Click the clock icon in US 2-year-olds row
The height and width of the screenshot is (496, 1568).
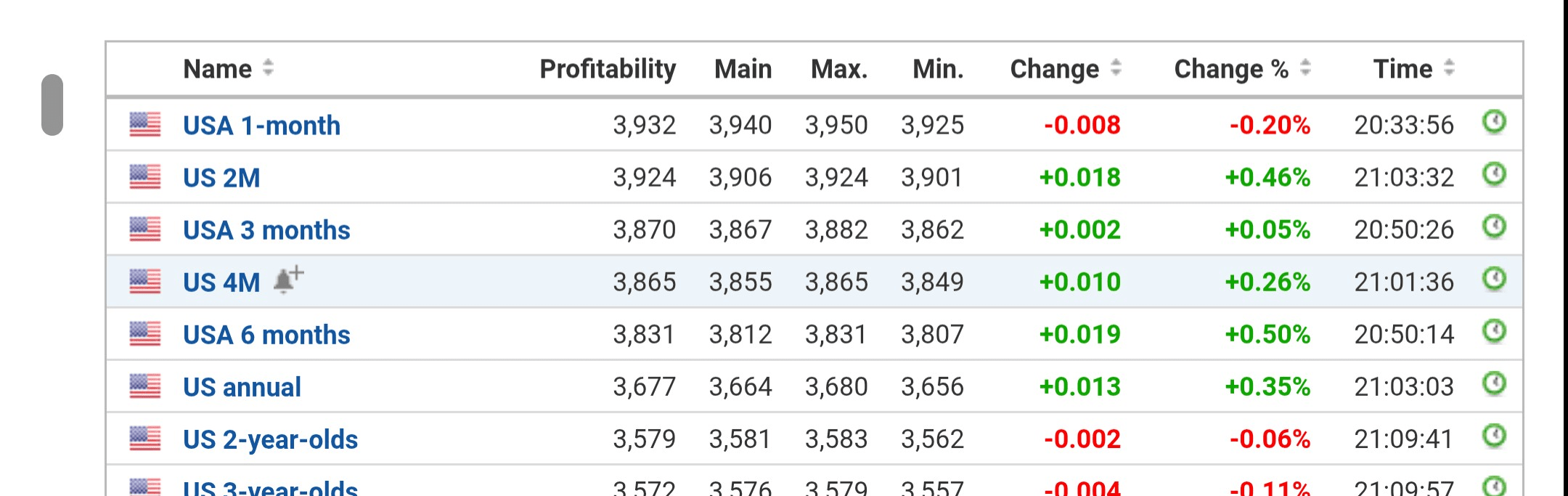1493,436
